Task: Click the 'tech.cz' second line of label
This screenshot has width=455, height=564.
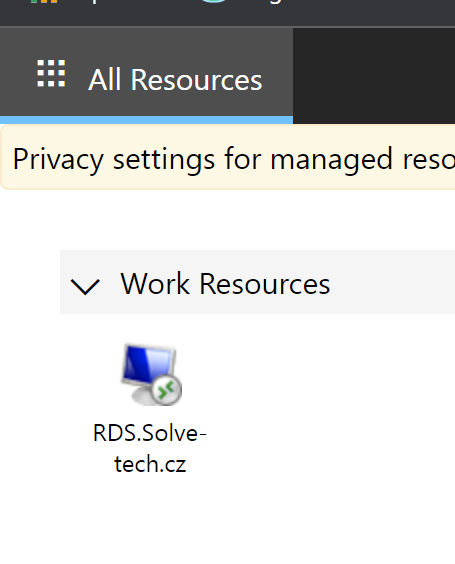Action: 150,464
